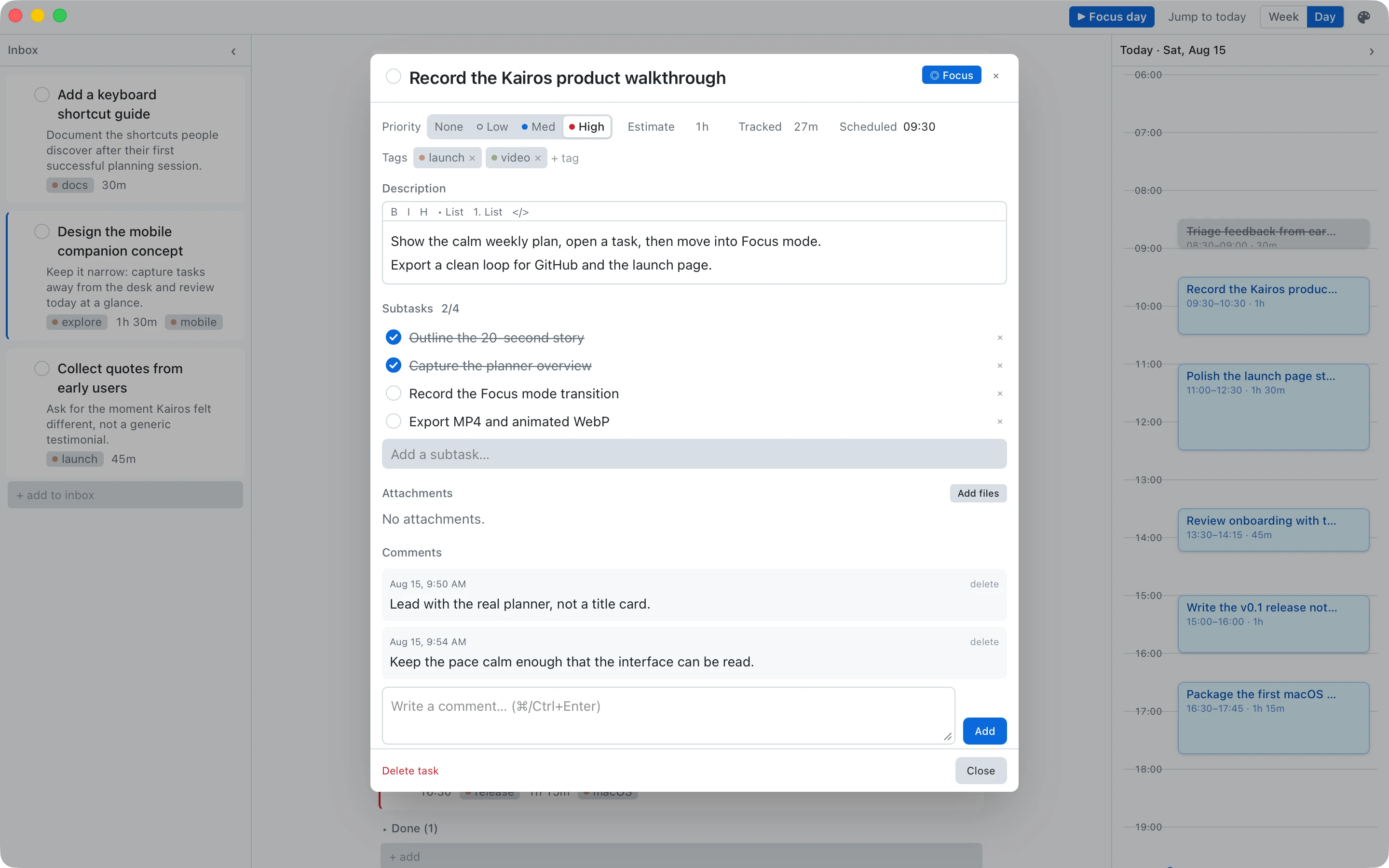Expand the Done (1) section
This screenshot has width=1389, height=868.
411,828
